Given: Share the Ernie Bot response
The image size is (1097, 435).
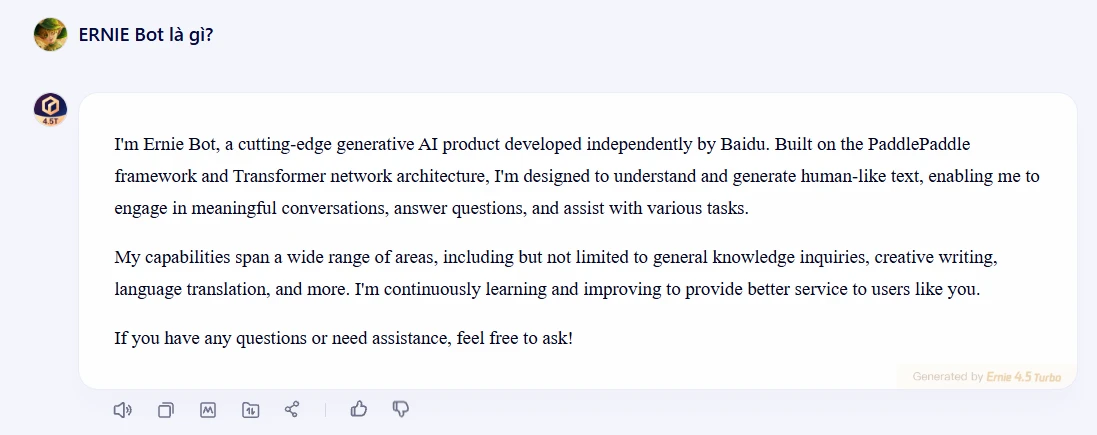Looking at the screenshot, I should (292, 409).
